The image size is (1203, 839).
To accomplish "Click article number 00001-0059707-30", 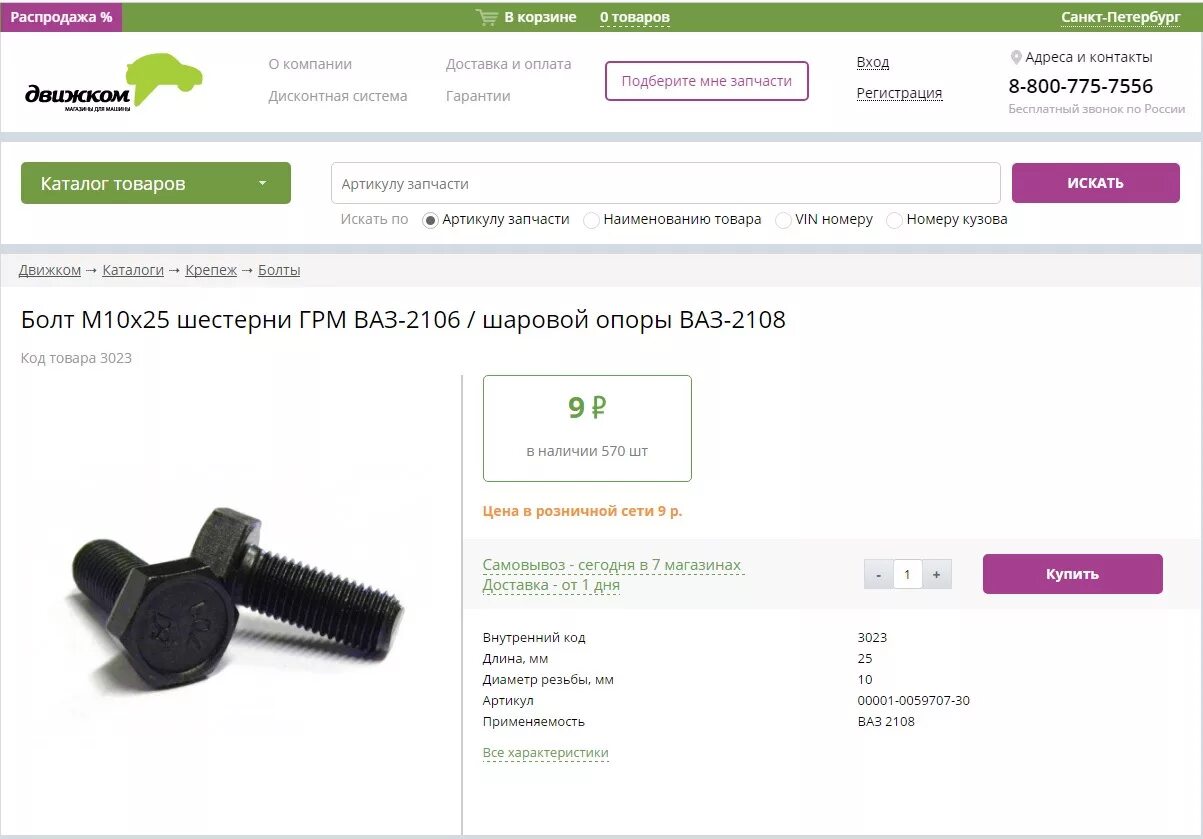I will pyautogui.click(x=914, y=700).
